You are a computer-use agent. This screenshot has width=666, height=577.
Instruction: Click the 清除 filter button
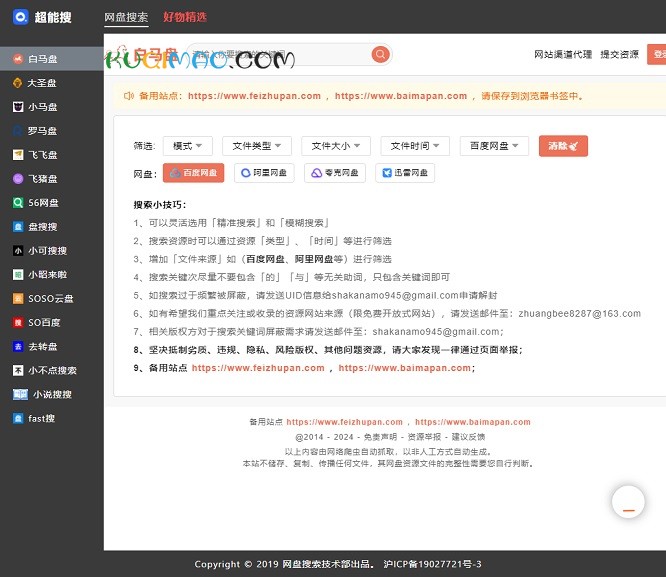click(563, 146)
